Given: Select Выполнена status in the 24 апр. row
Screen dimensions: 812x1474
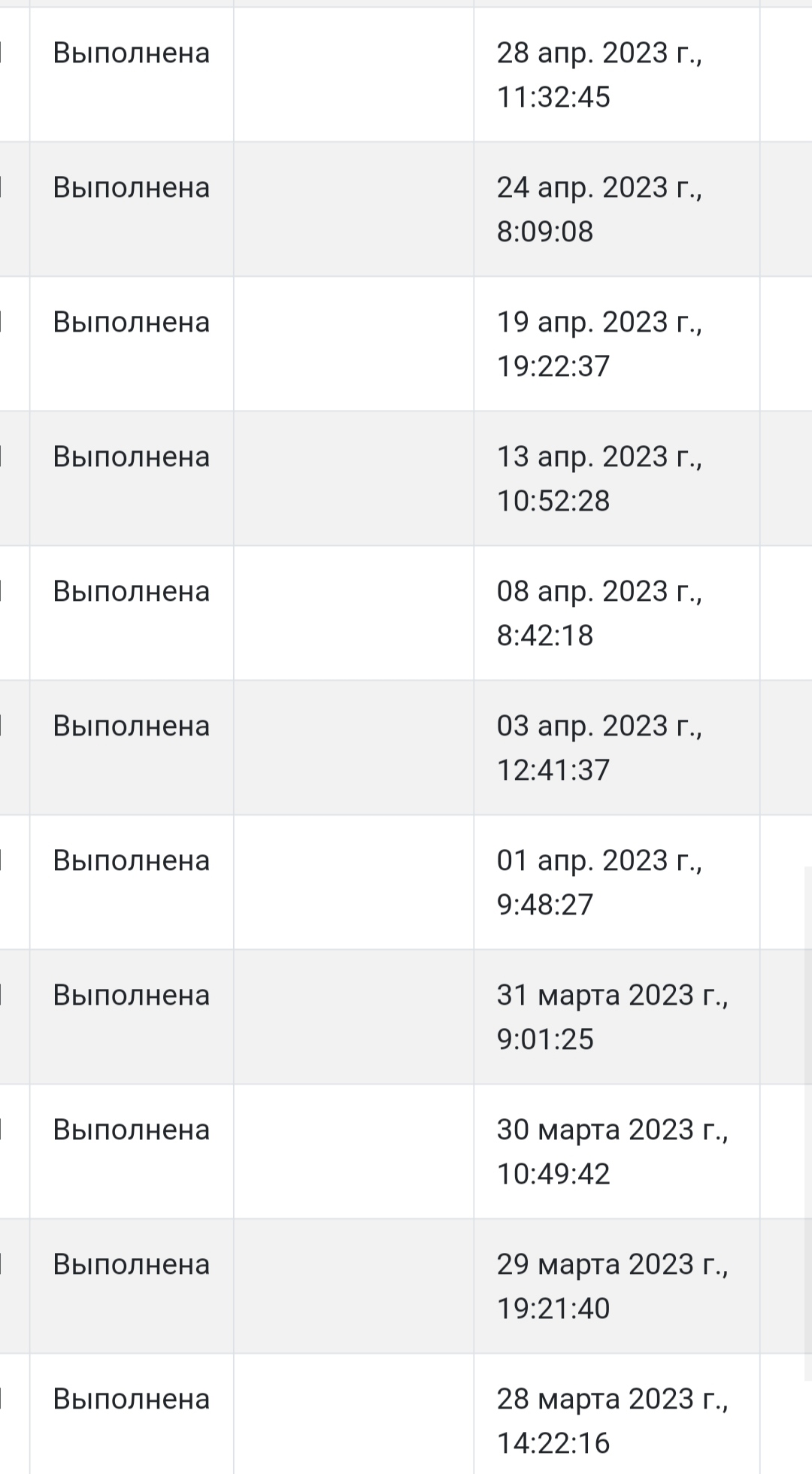Looking at the screenshot, I should click(131, 188).
